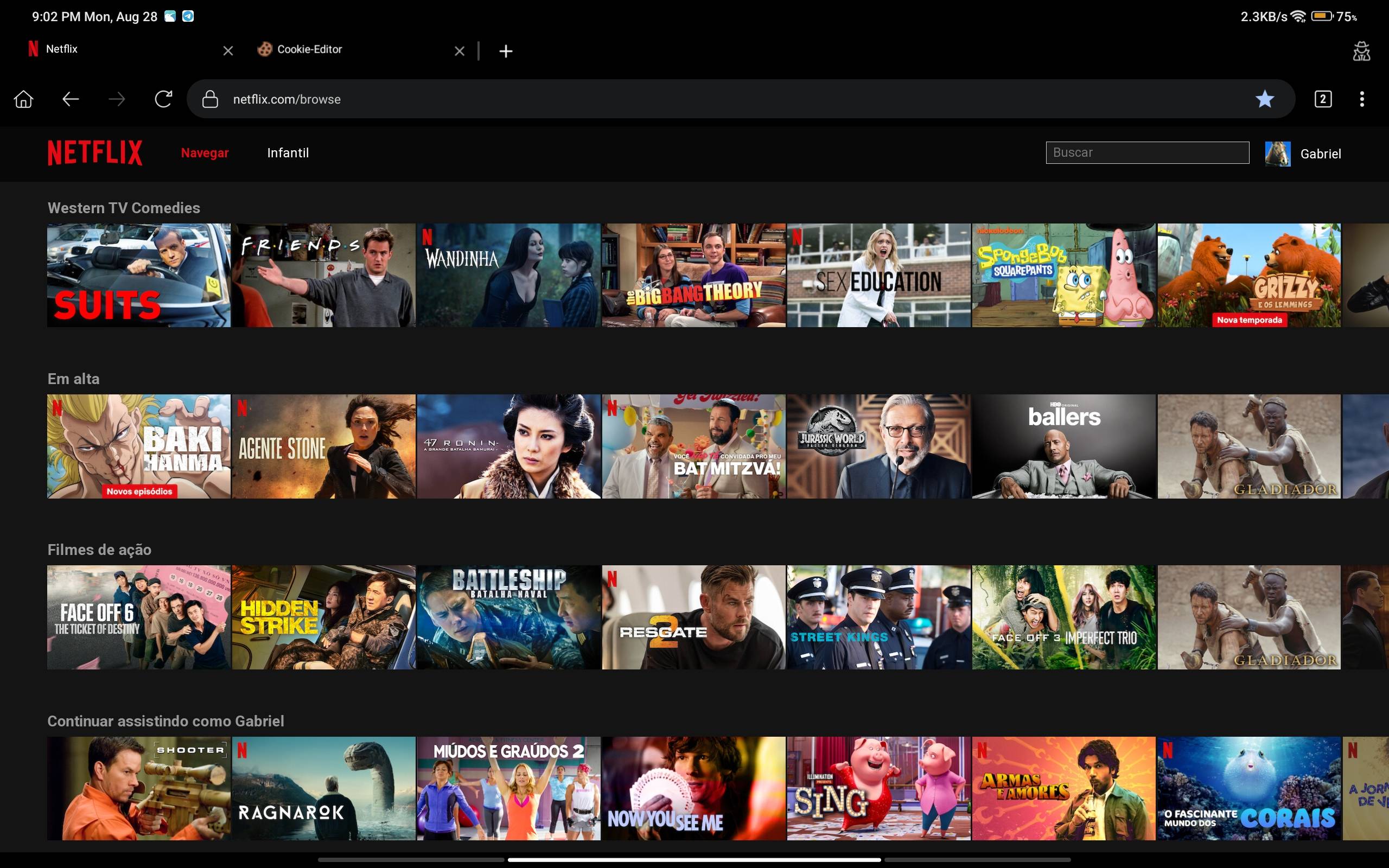This screenshot has height=868, width=1389.
Task: Click the Western TV Comedies row title
Action: [x=124, y=208]
